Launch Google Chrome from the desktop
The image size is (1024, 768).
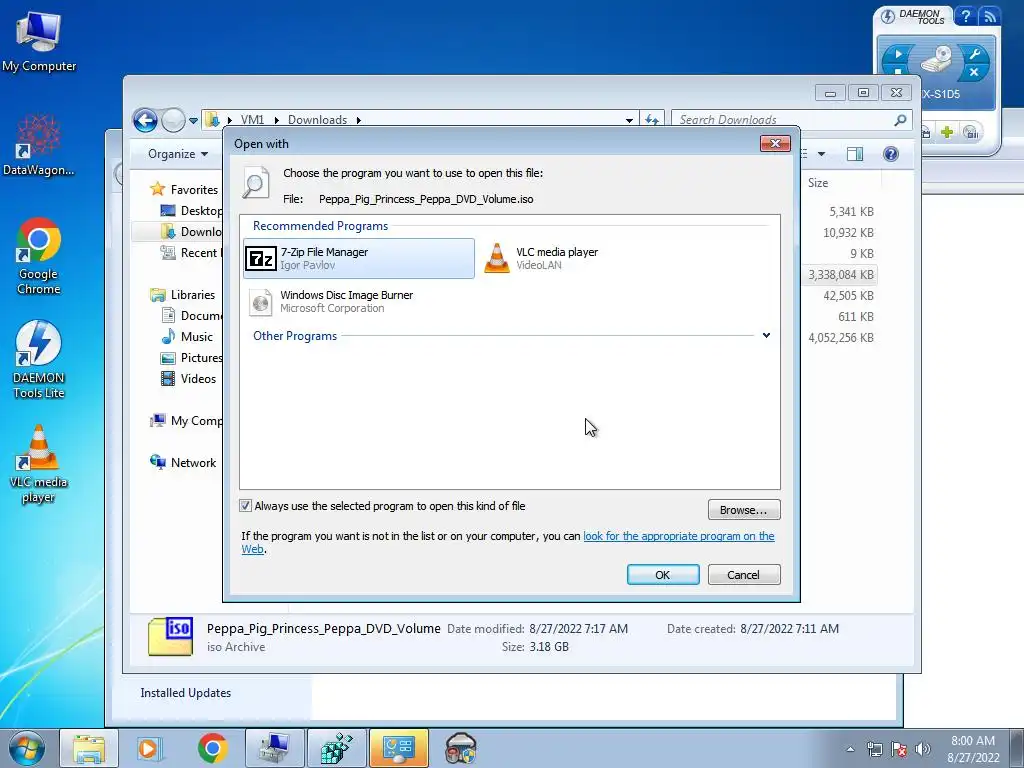[39, 257]
